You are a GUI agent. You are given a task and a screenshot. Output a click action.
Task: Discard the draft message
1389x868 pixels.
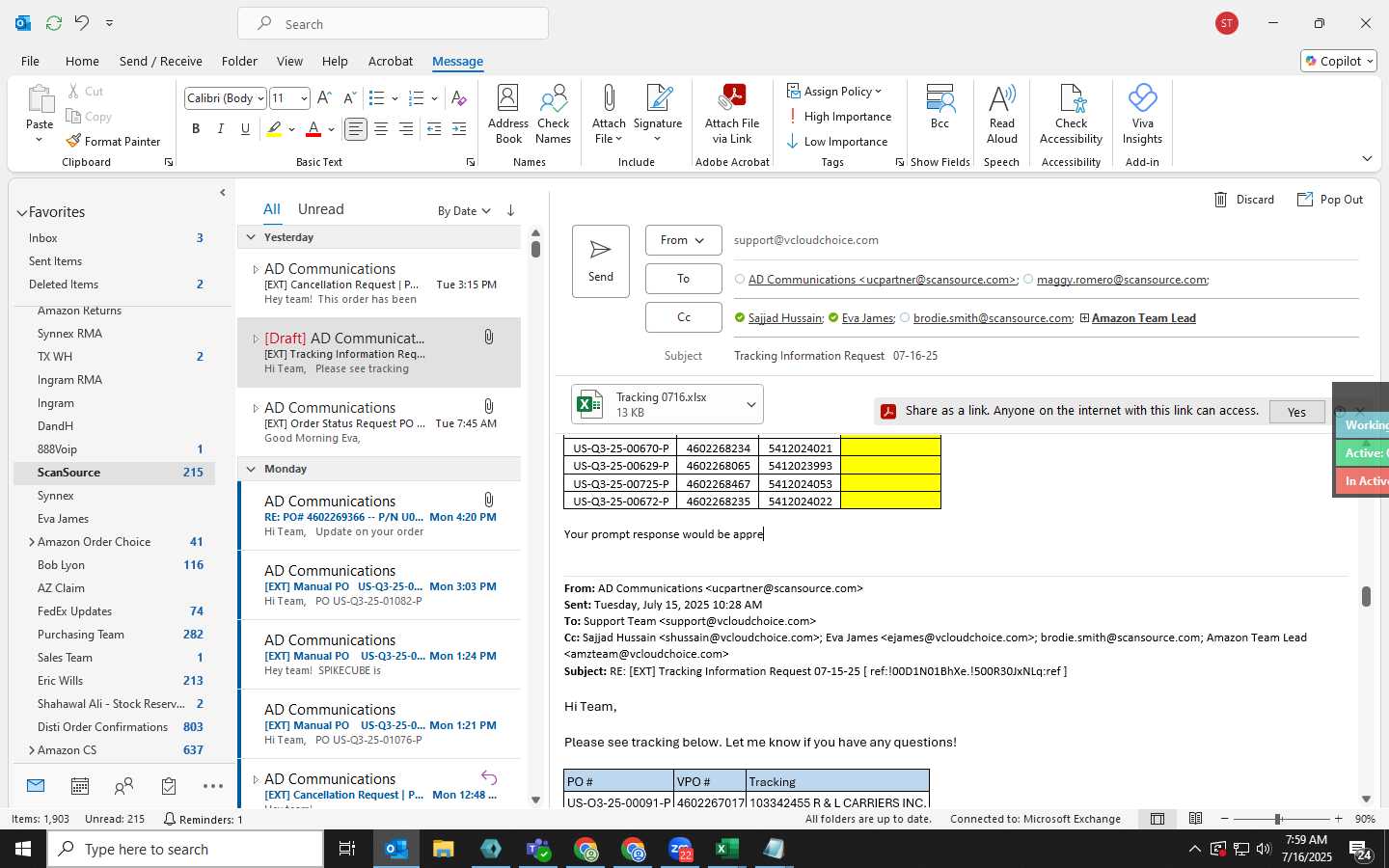point(1244,200)
